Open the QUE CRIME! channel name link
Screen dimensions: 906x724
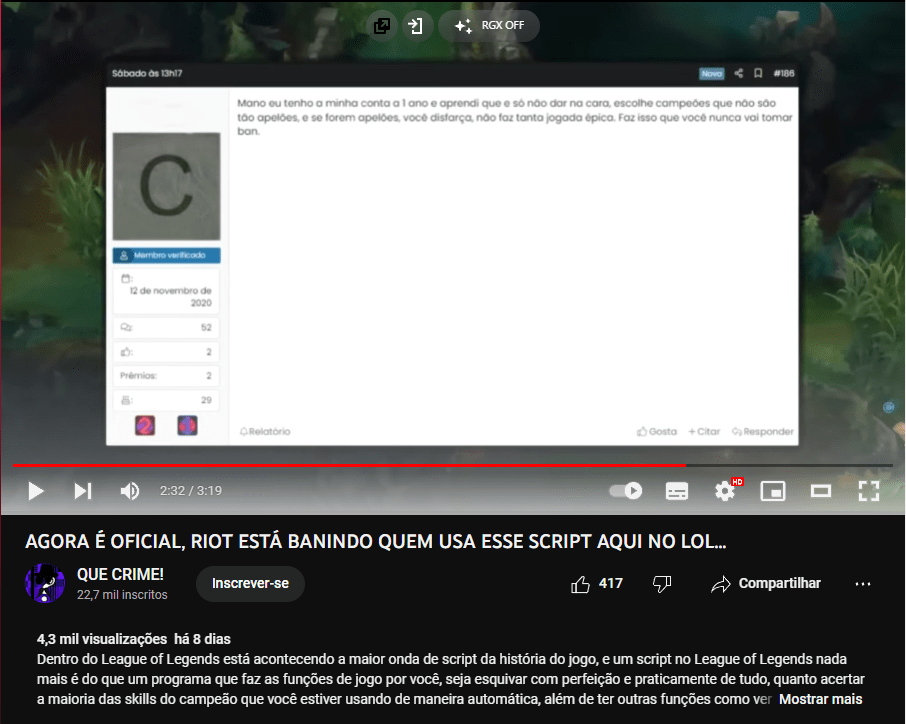coord(120,574)
